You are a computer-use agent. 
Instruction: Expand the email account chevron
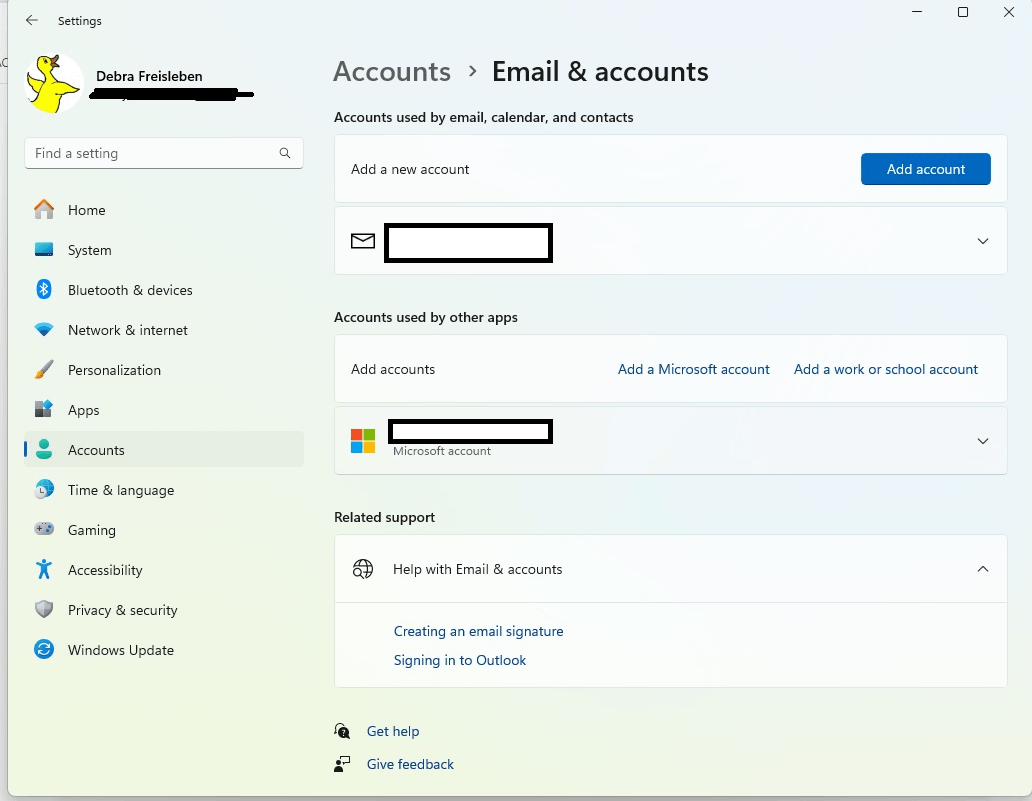coord(983,241)
